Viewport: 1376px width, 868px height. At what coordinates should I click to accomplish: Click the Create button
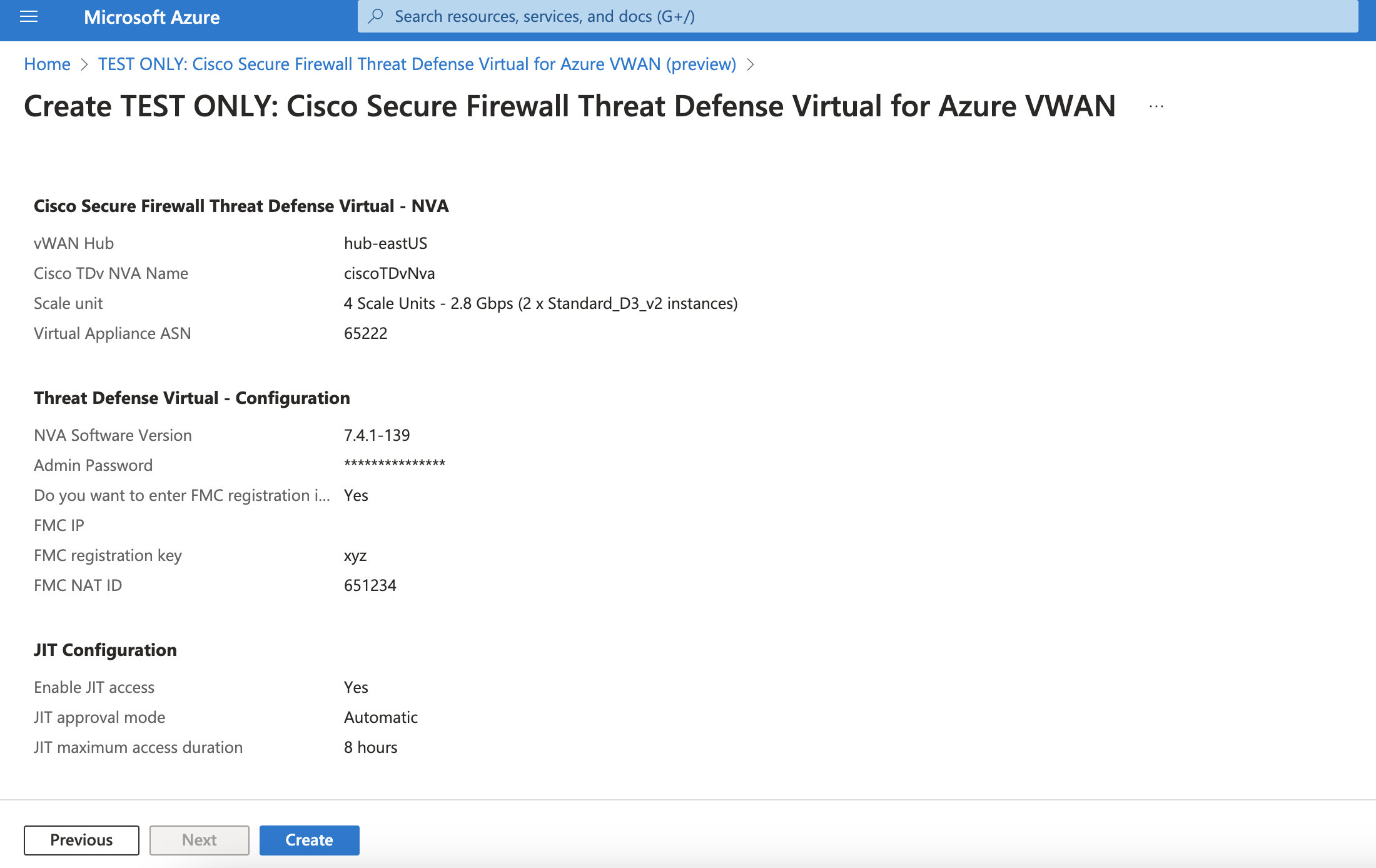[x=309, y=840]
